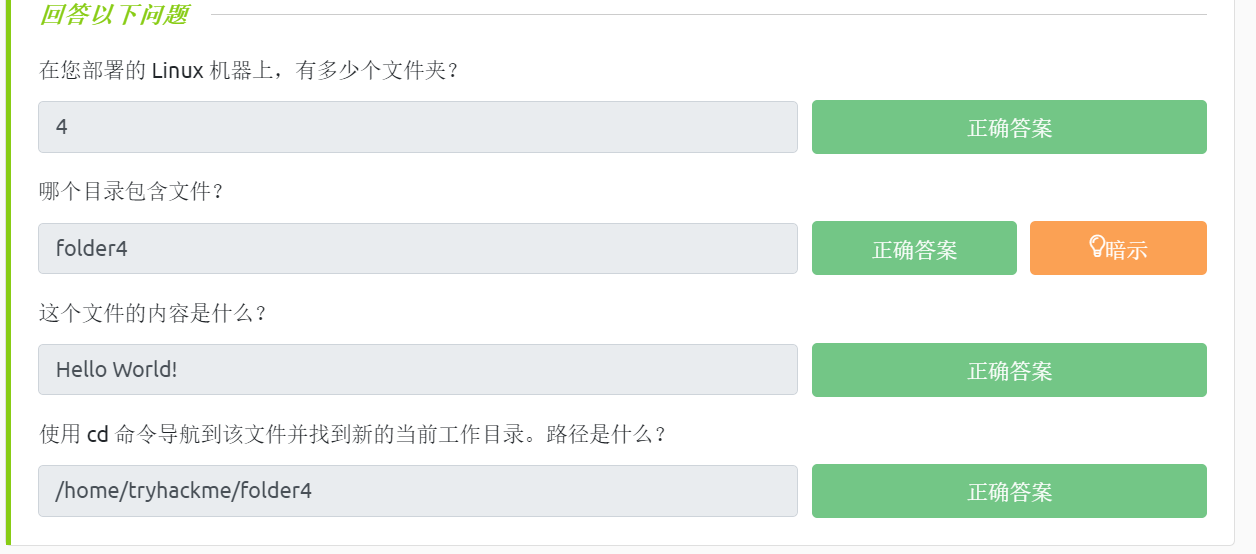
Task: Click the Hello World! answer field
Action: click(x=417, y=370)
